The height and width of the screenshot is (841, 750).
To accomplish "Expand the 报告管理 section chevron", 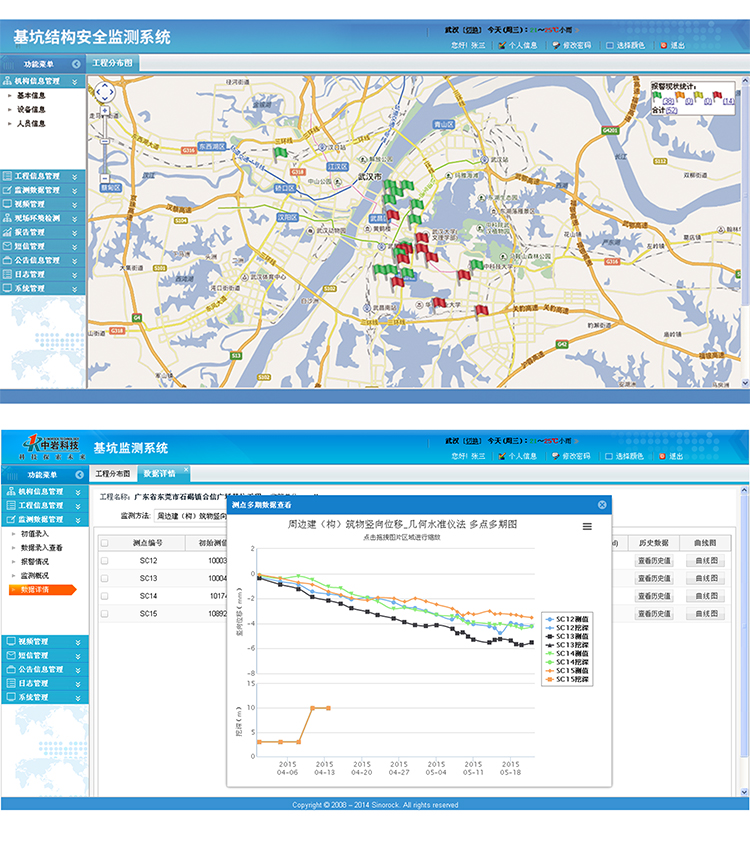I will click(x=75, y=232).
